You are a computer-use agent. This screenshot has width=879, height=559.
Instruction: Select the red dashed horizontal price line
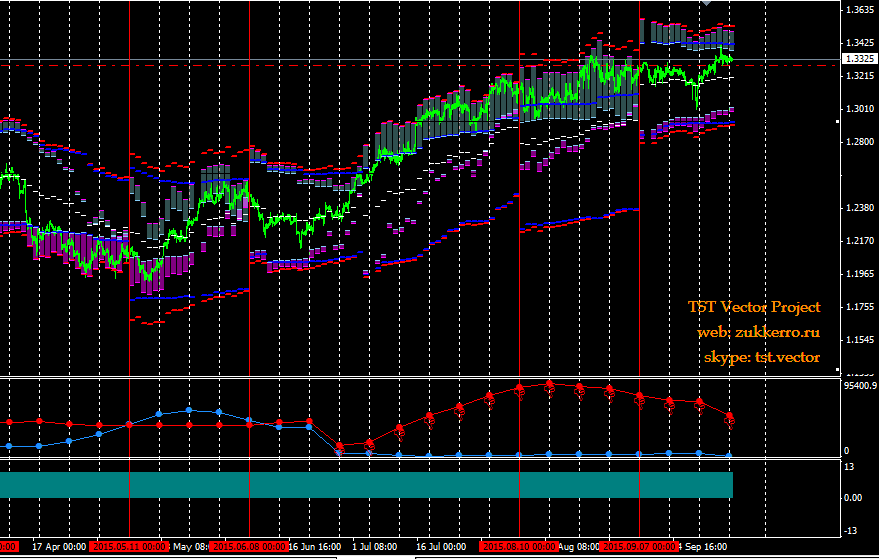(420, 66)
